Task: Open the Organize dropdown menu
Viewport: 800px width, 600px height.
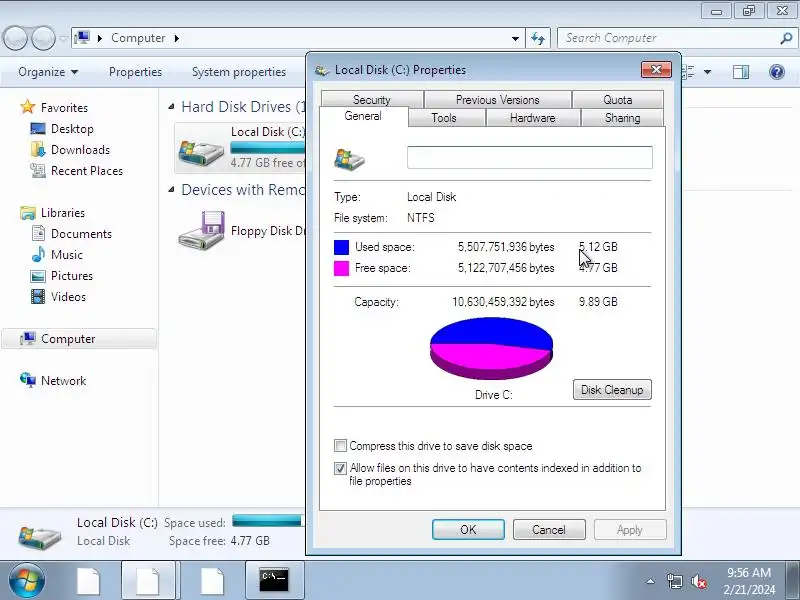Action: (48, 72)
